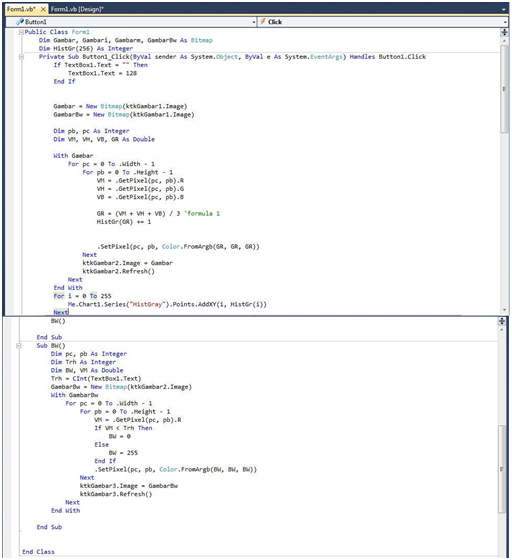Click the "VH = .GetPixel(pc, pb).G" line
512x560 pixels.
click(x=140, y=189)
